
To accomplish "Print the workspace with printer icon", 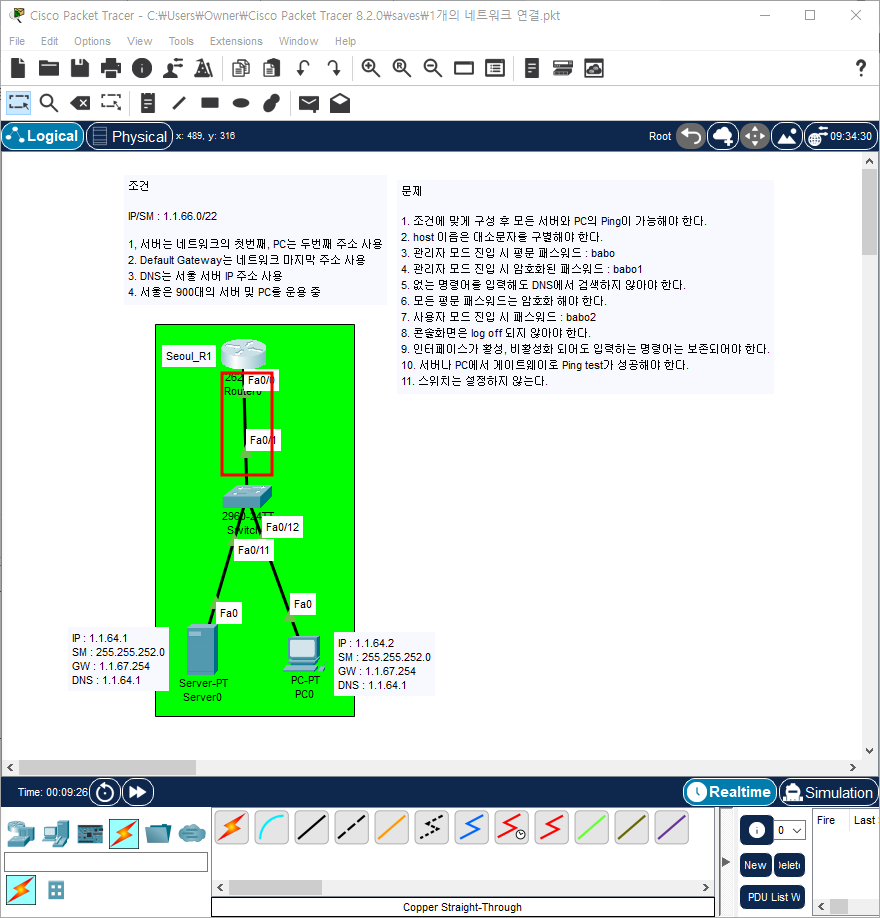I will (111, 68).
